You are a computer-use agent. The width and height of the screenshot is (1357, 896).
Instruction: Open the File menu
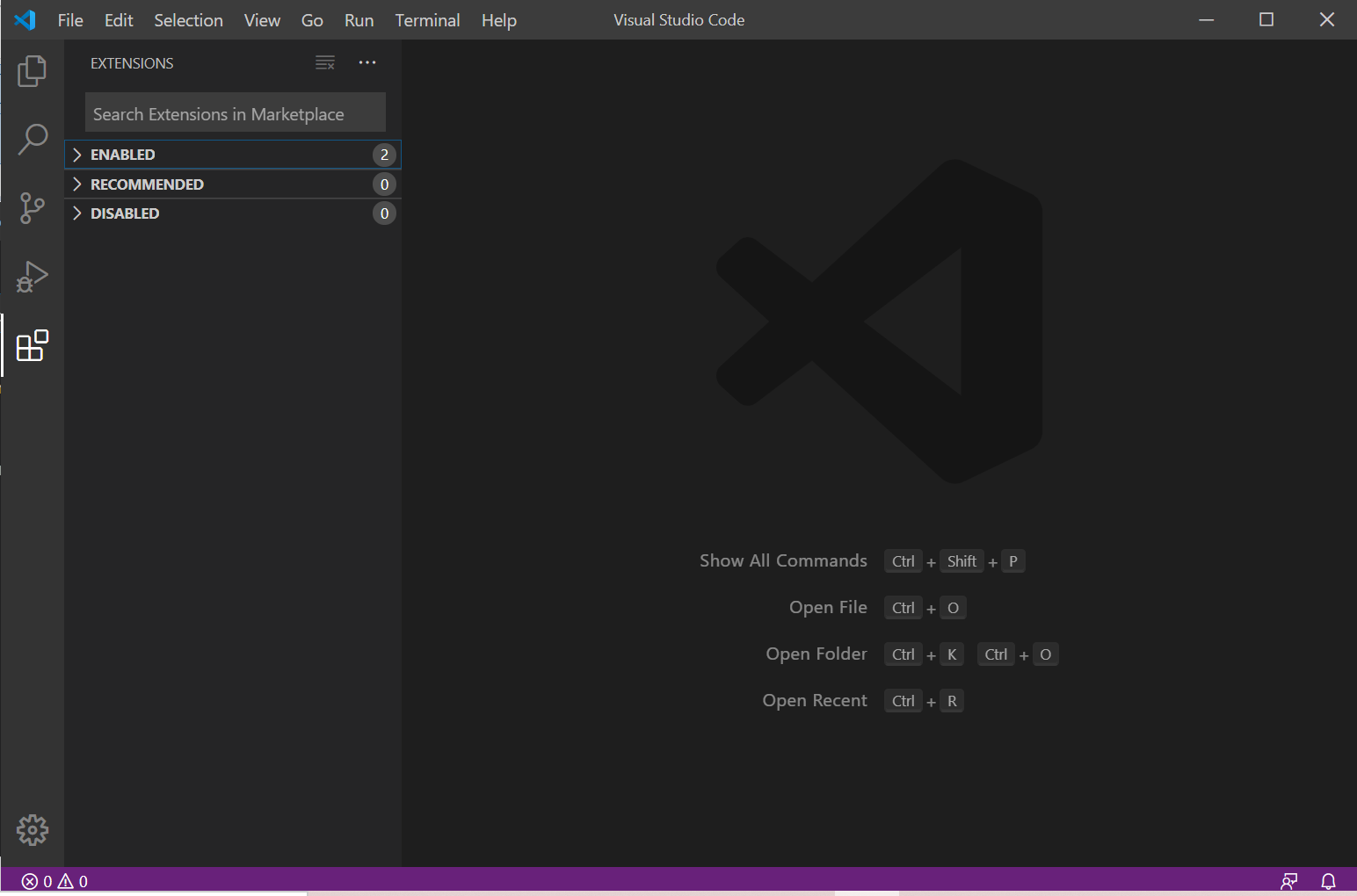coord(70,20)
